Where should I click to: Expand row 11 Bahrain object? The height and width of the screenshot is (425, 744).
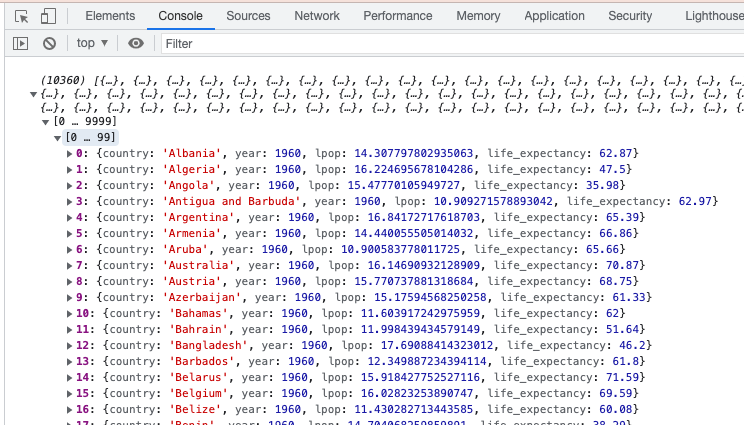click(x=69, y=330)
